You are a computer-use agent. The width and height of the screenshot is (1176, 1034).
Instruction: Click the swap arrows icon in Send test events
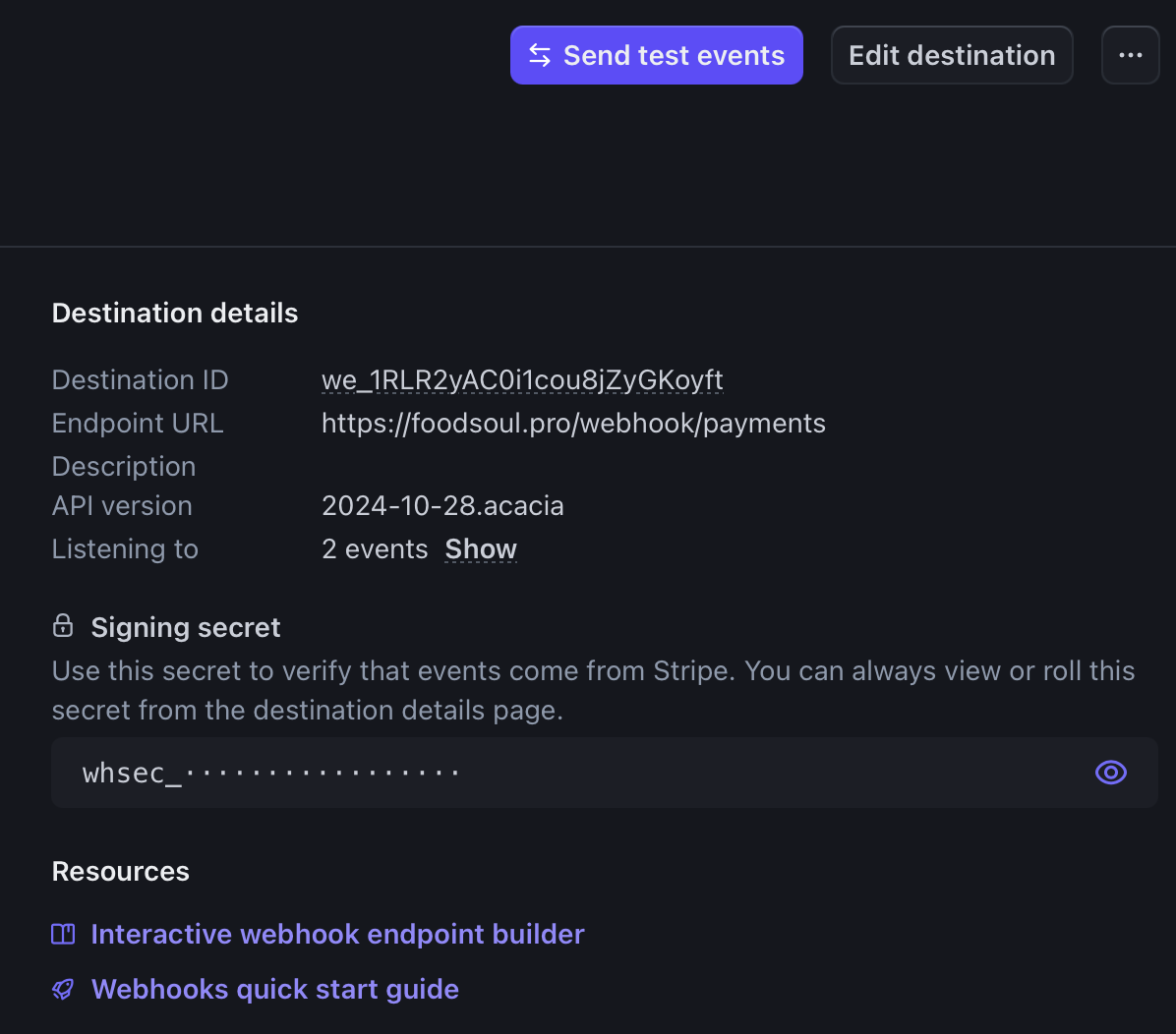(540, 55)
